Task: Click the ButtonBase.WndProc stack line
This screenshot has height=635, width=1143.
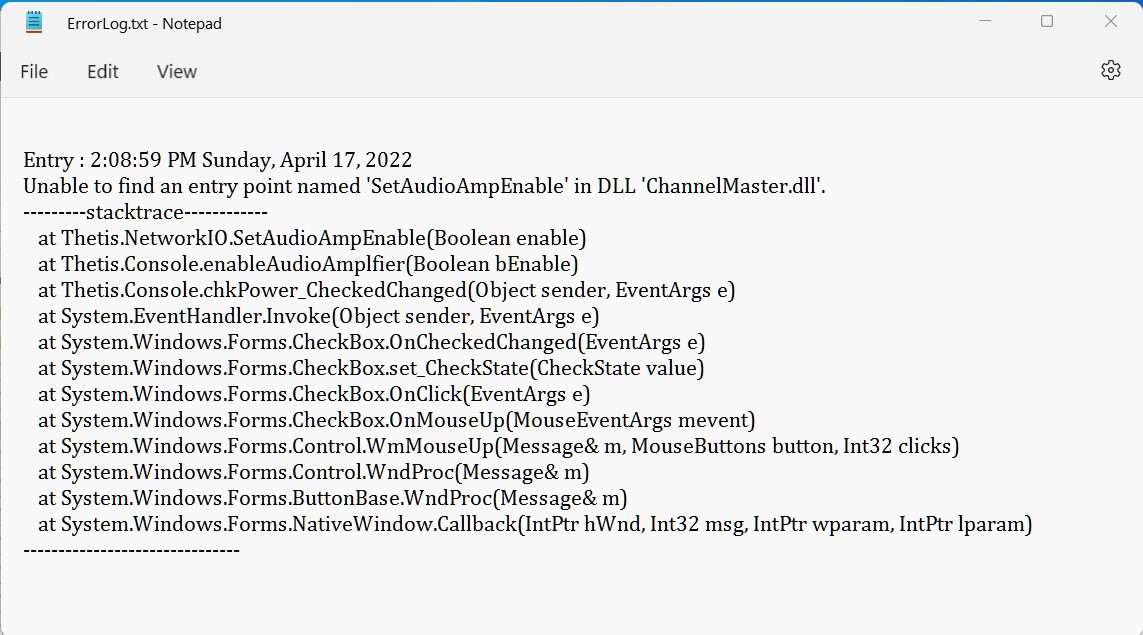Action: (x=332, y=498)
